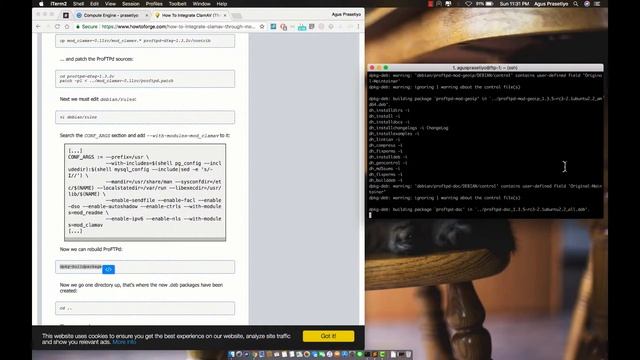Screen dimensions: 640x360
Task: Click the battery status icon
Action: tap(489, 4)
